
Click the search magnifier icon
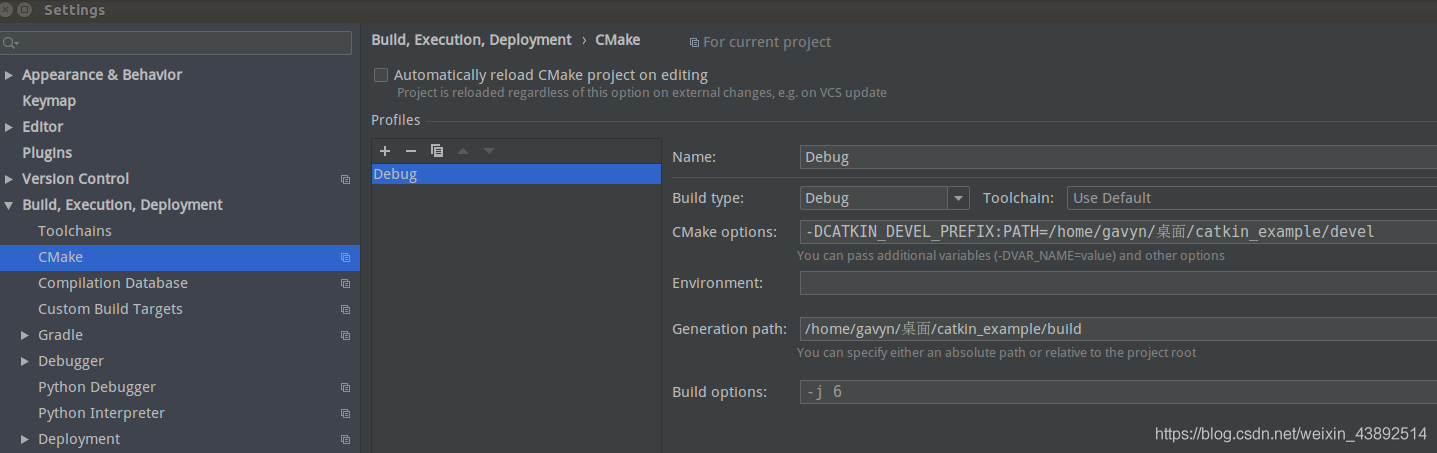click(x=9, y=43)
